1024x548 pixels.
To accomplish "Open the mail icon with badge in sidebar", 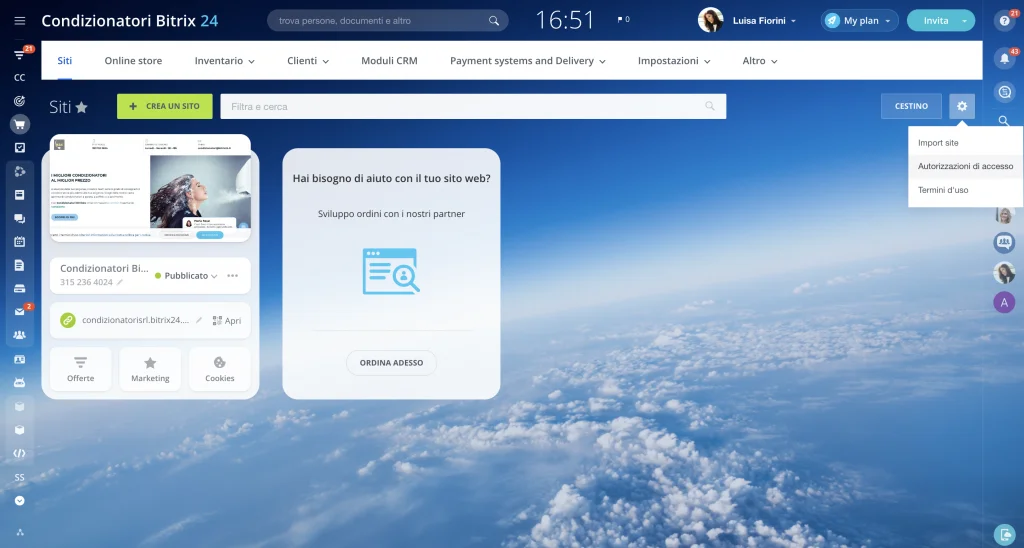I will 19,311.
